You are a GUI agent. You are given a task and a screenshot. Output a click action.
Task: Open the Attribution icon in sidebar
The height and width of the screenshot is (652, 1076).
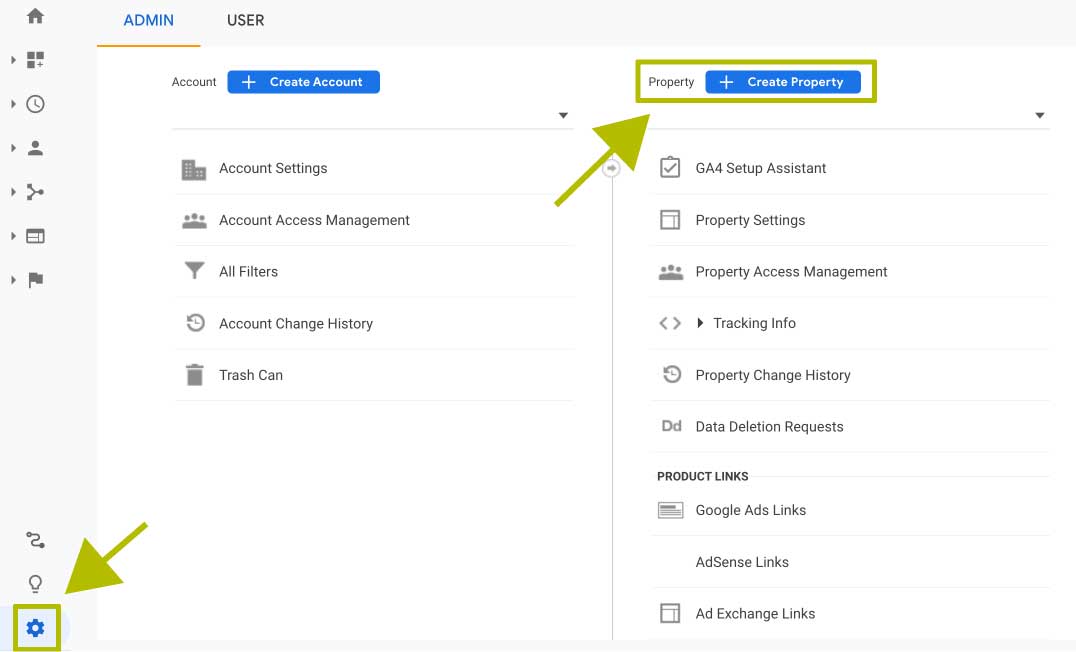coord(36,541)
